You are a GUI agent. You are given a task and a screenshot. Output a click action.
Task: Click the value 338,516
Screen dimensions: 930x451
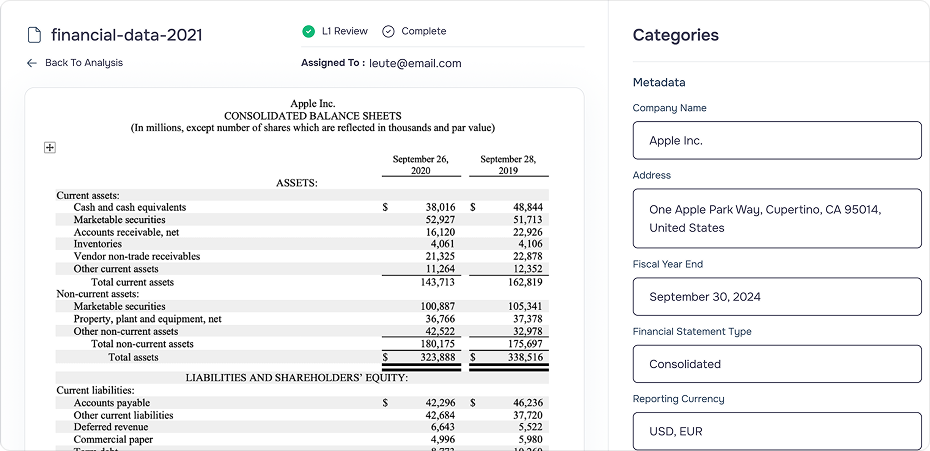pos(525,357)
